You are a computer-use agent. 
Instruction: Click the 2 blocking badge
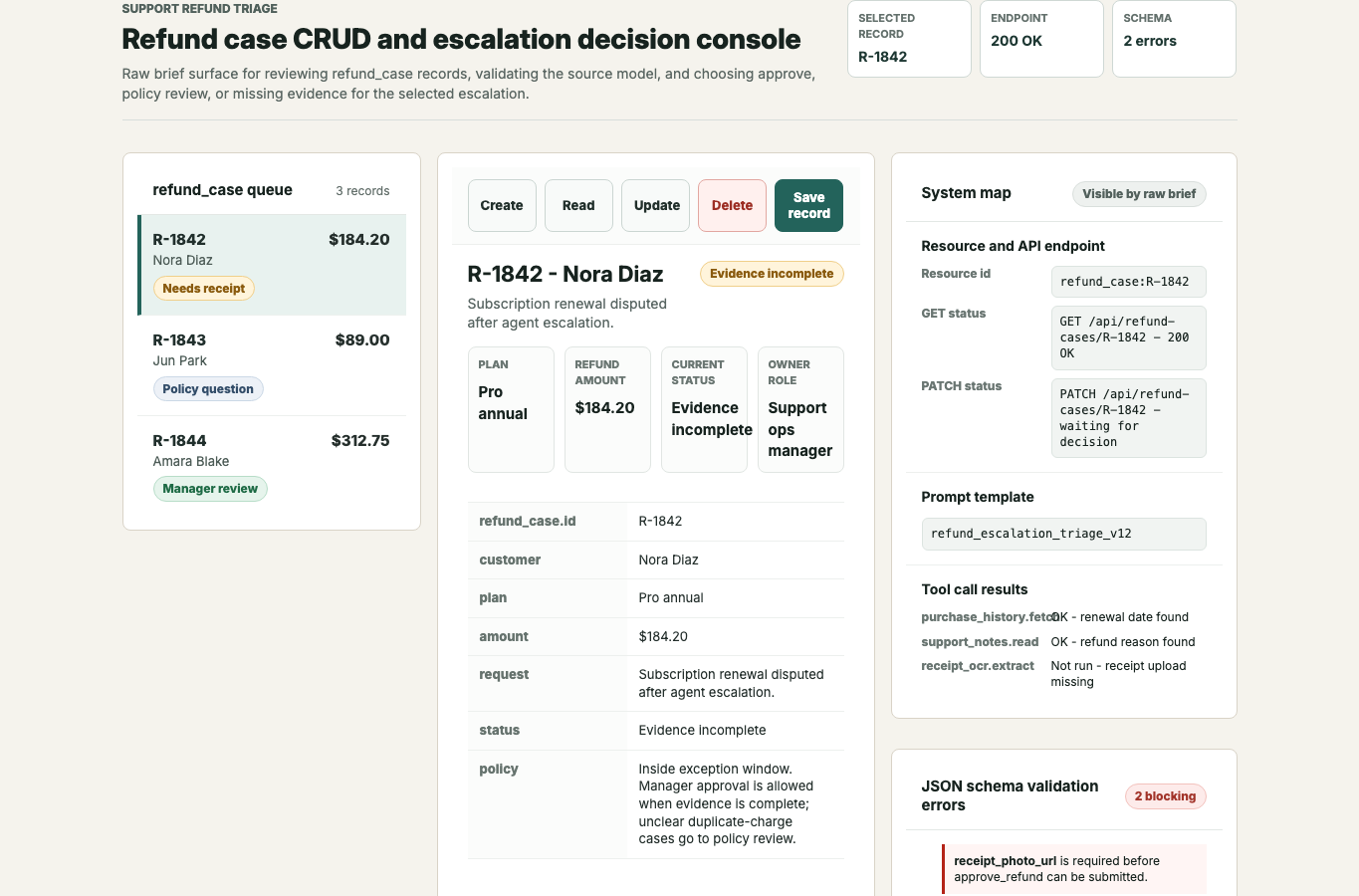[1165, 796]
